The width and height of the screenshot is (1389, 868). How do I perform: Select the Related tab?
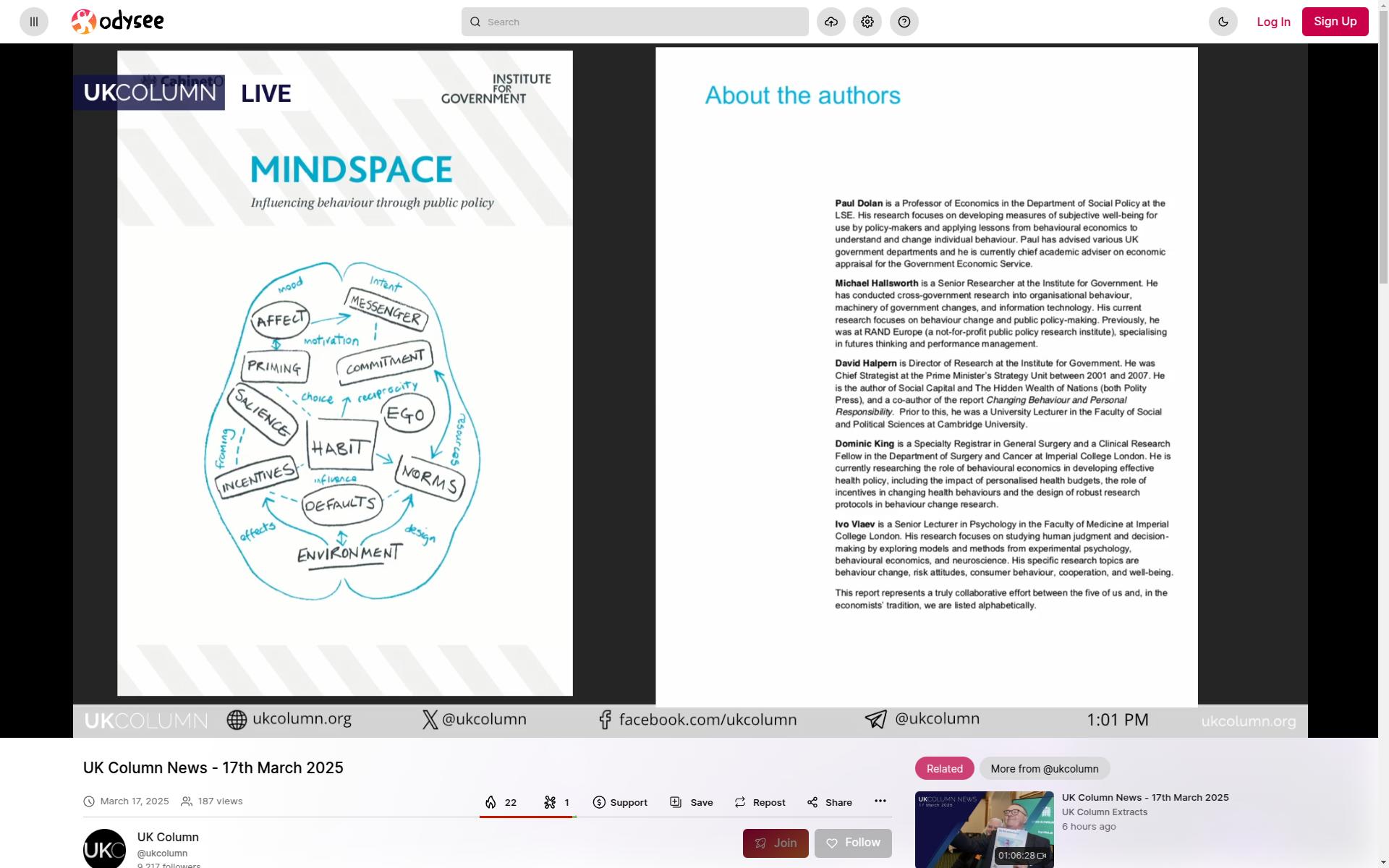pos(944,768)
